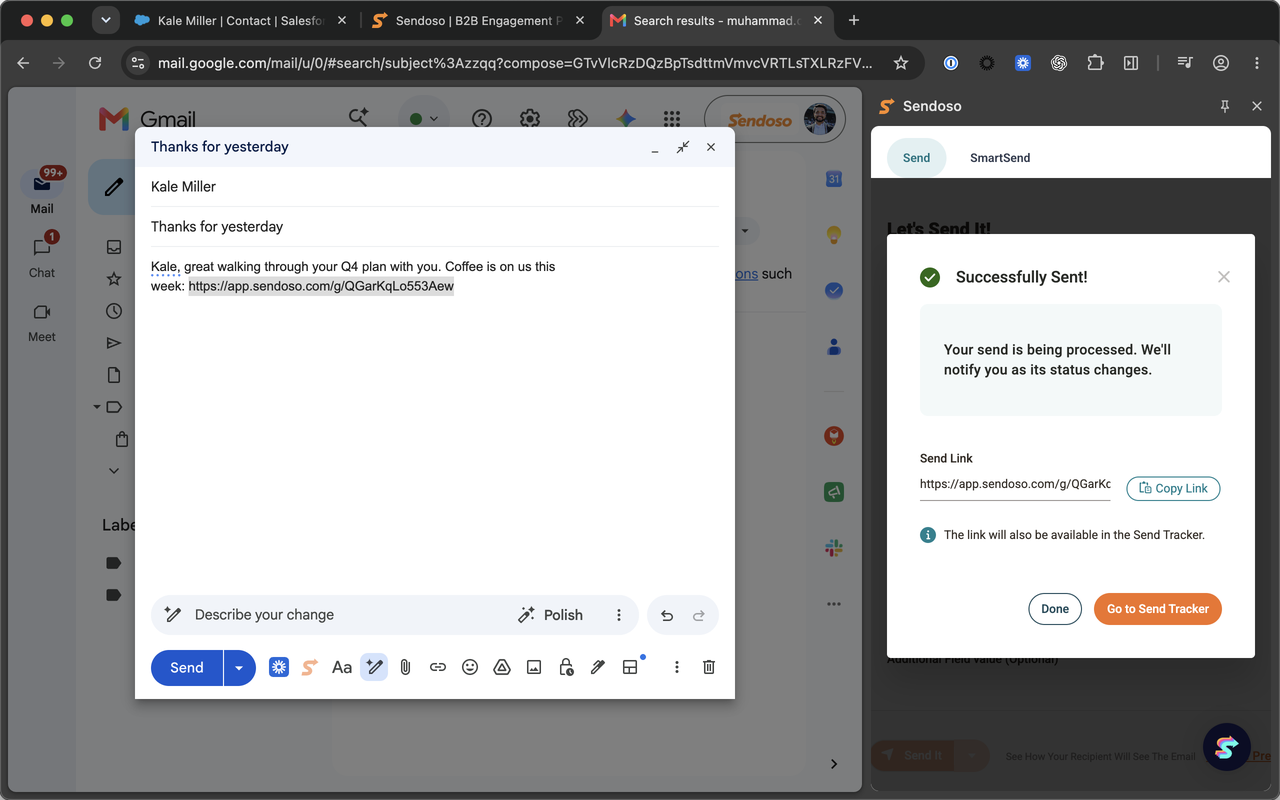Screen dimensions: 1280x800
Task: Open more options next to Polish
Action: (619, 615)
